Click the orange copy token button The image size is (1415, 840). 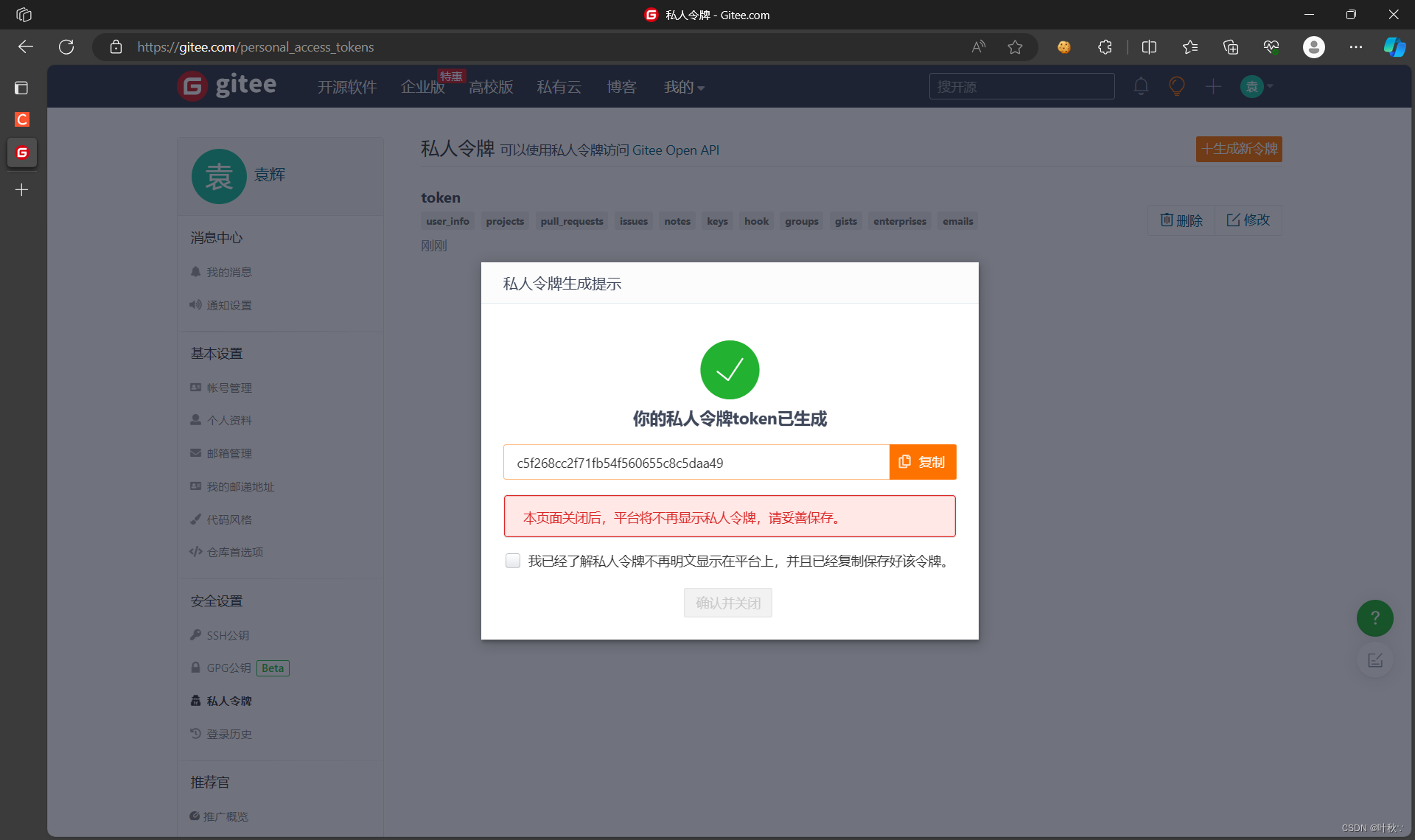coord(922,462)
